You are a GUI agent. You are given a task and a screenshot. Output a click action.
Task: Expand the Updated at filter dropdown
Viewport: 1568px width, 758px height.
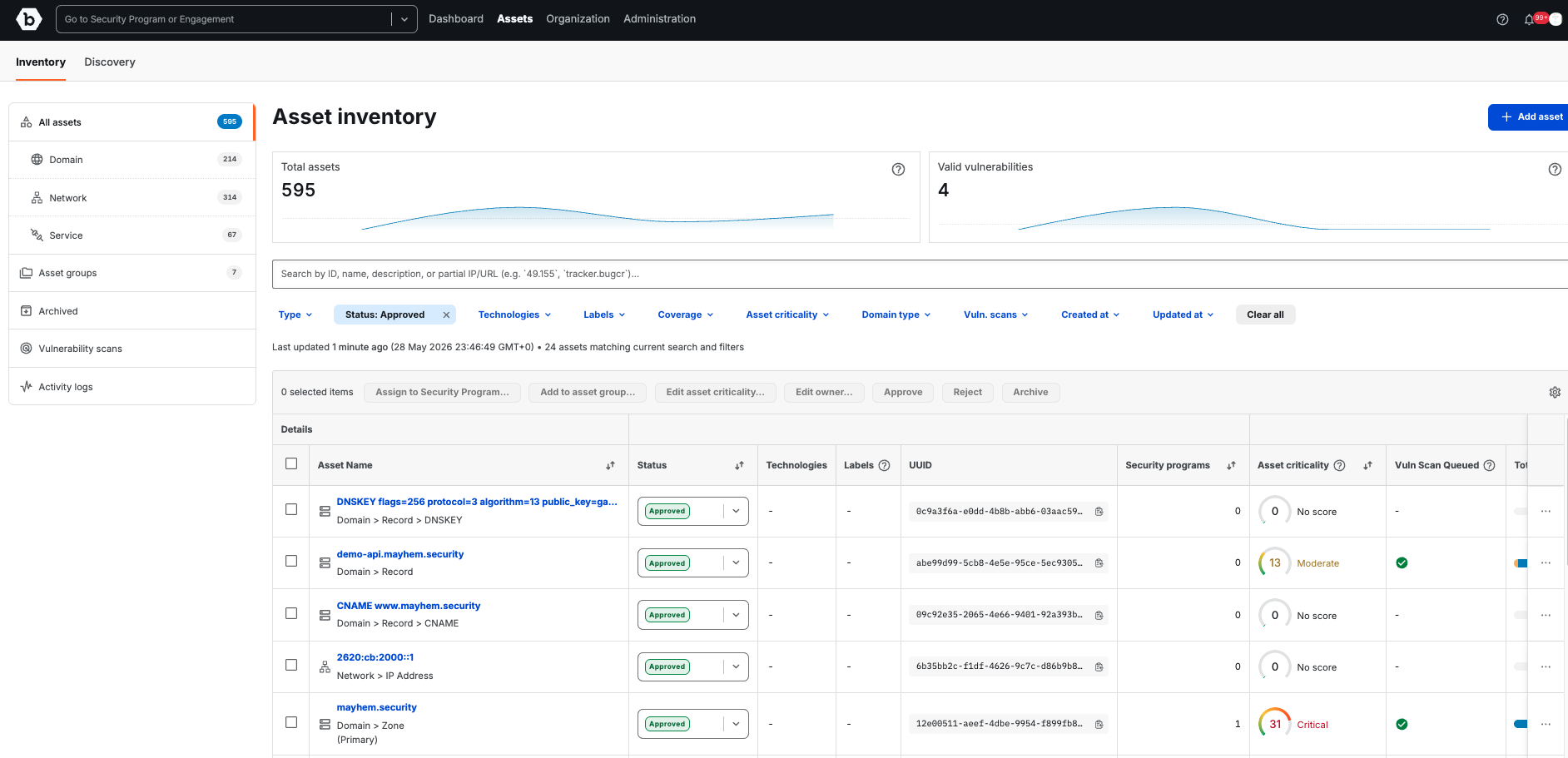click(1183, 315)
